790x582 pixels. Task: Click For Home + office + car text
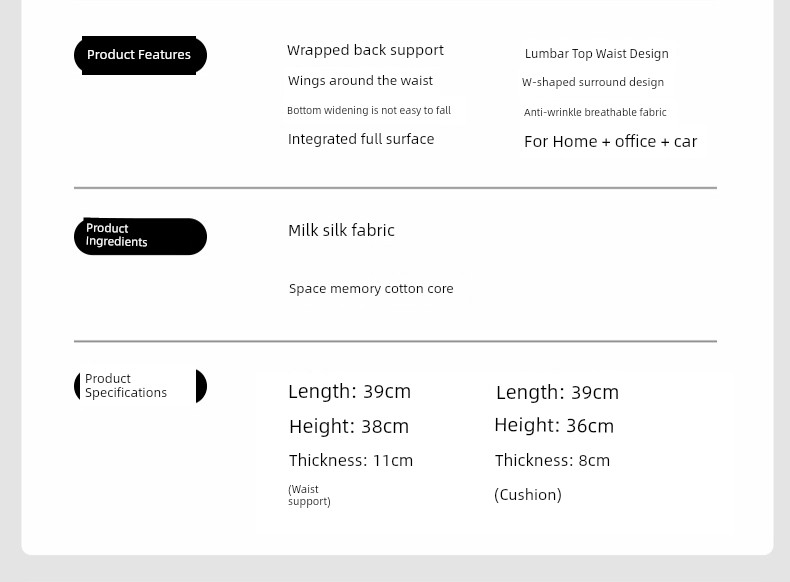611,142
